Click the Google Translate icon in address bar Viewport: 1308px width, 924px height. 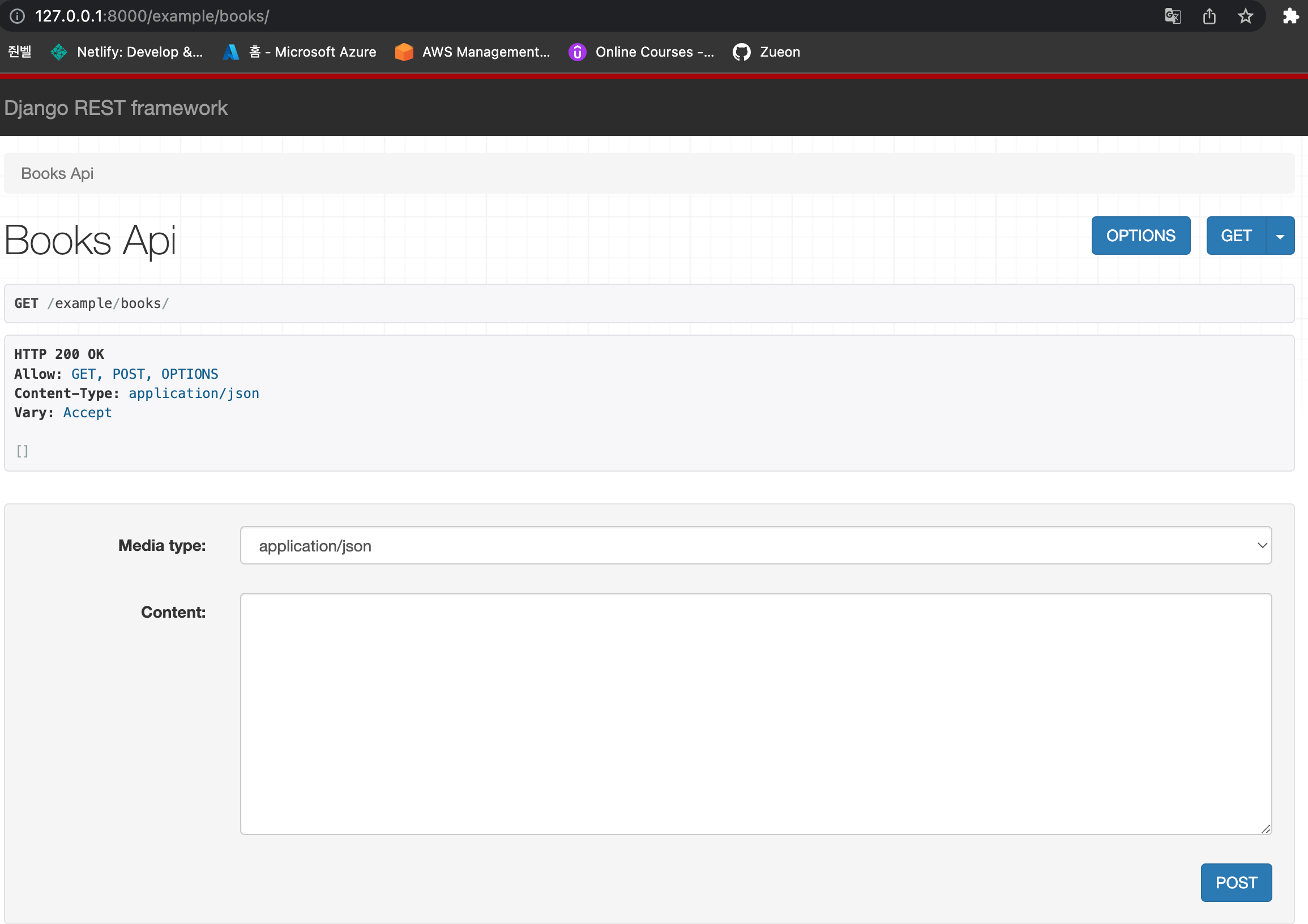(1173, 16)
